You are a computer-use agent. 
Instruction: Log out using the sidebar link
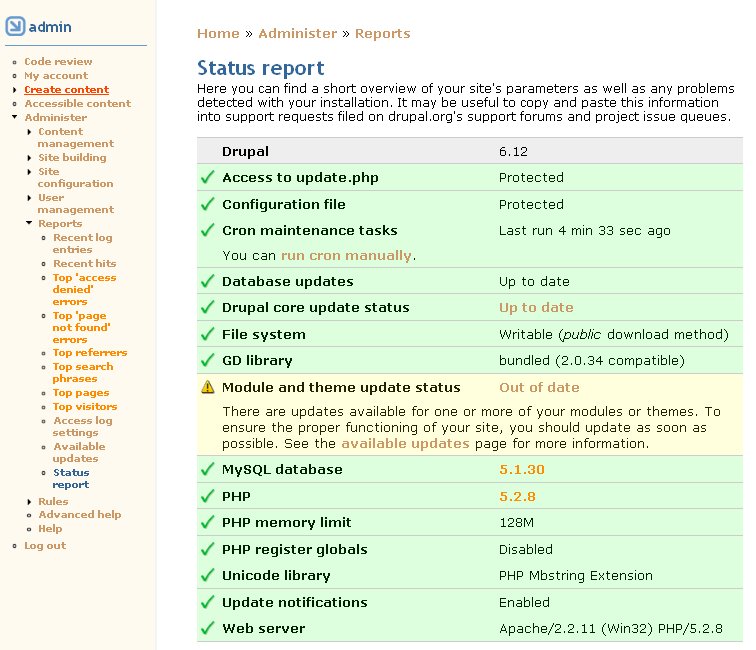pyautogui.click(x=45, y=546)
